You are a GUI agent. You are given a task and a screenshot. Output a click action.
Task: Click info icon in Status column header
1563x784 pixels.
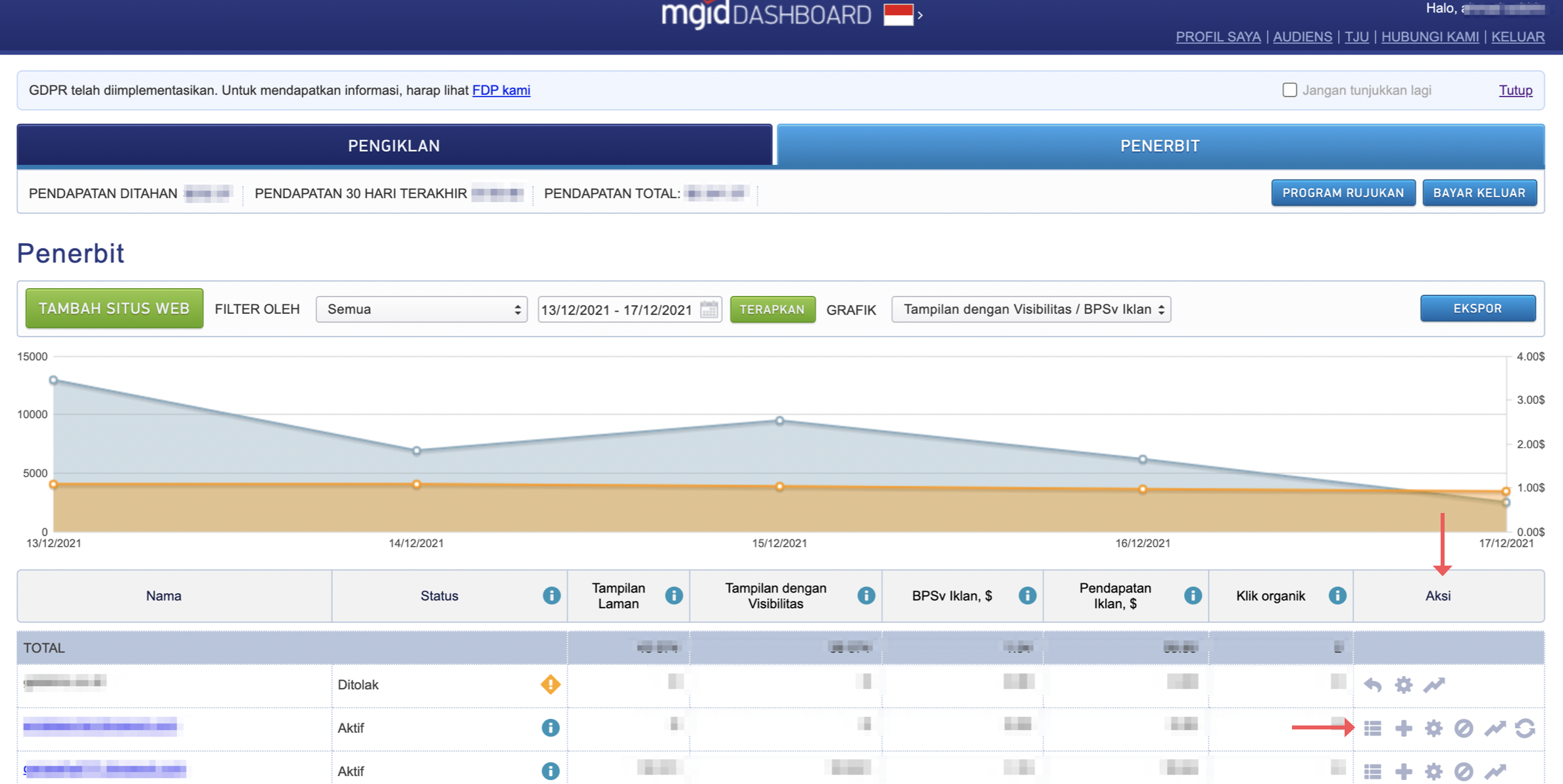pos(551,596)
